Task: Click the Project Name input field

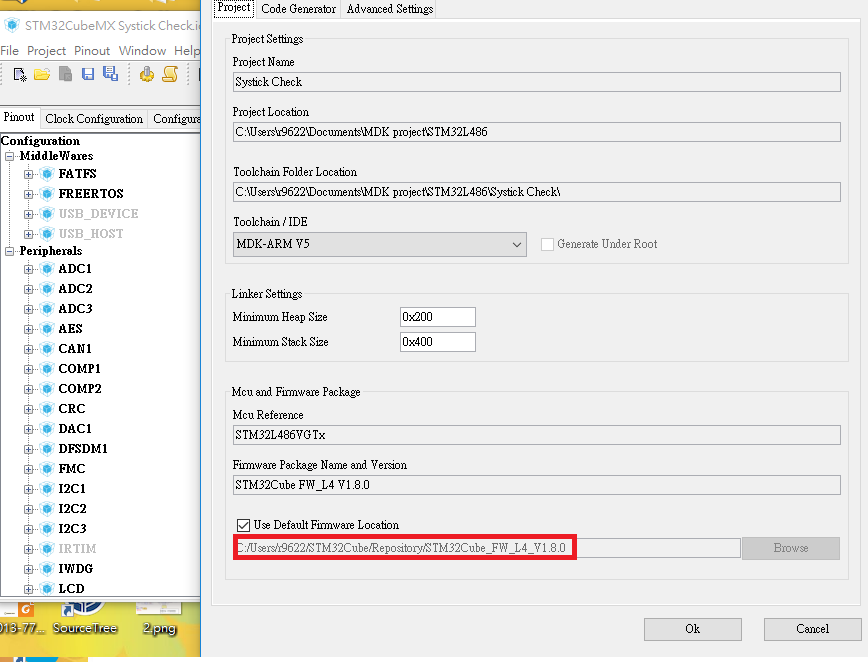Action: [x=536, y=82]
